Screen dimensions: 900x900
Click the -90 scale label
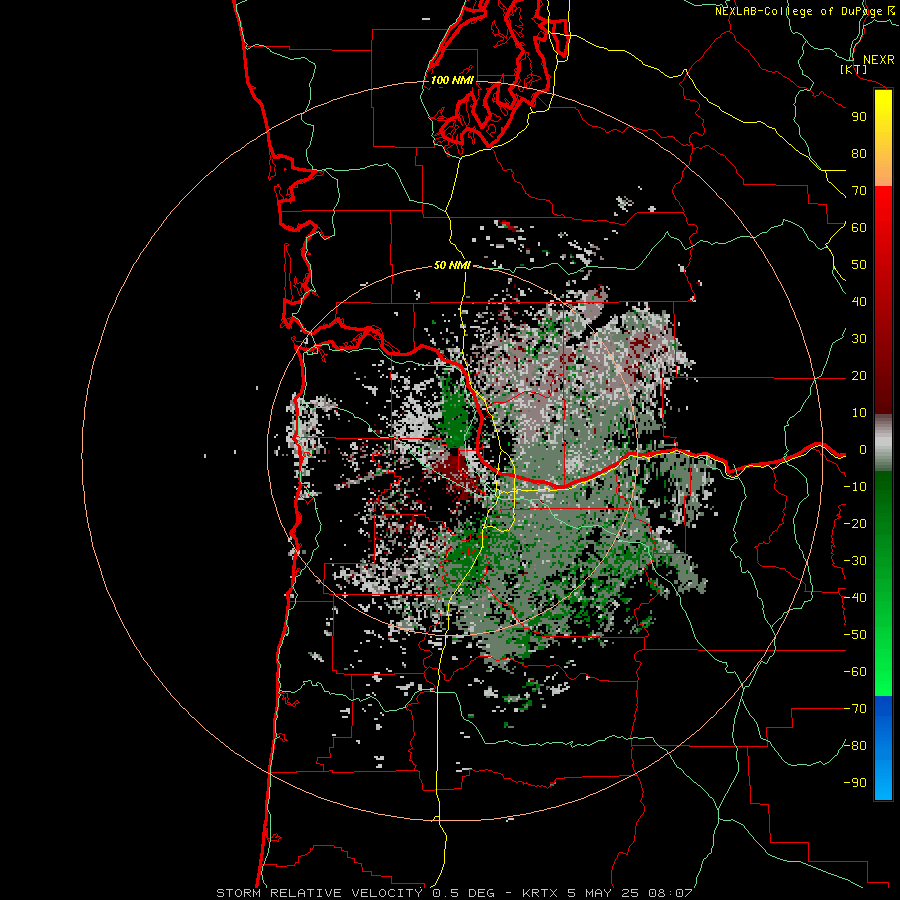coord(855,783)
